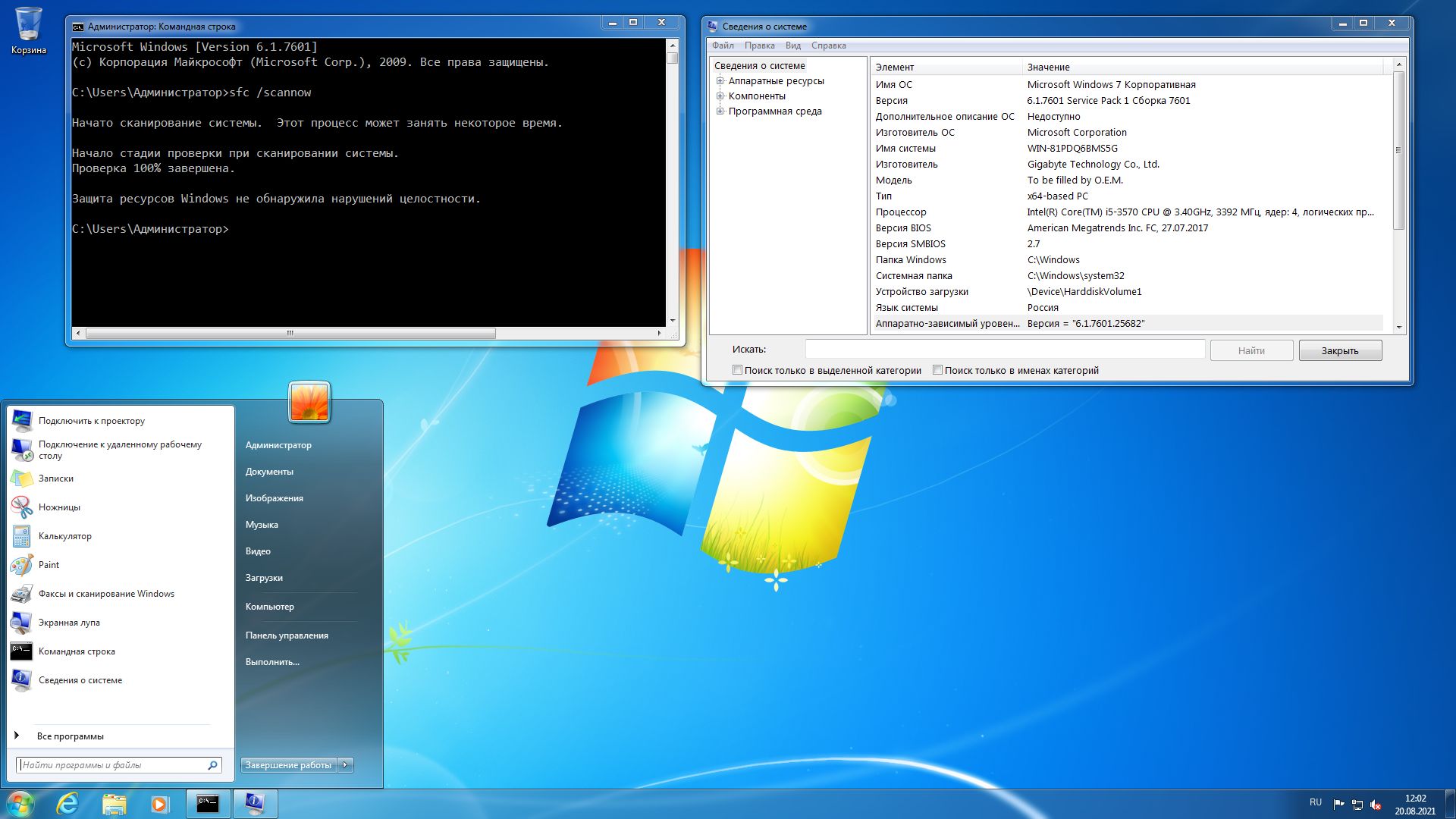Image resolution: width=1456 pixels, height=819 pixels.
Task: Open Windows Media Player from taskbar
Action: [159, 804]
